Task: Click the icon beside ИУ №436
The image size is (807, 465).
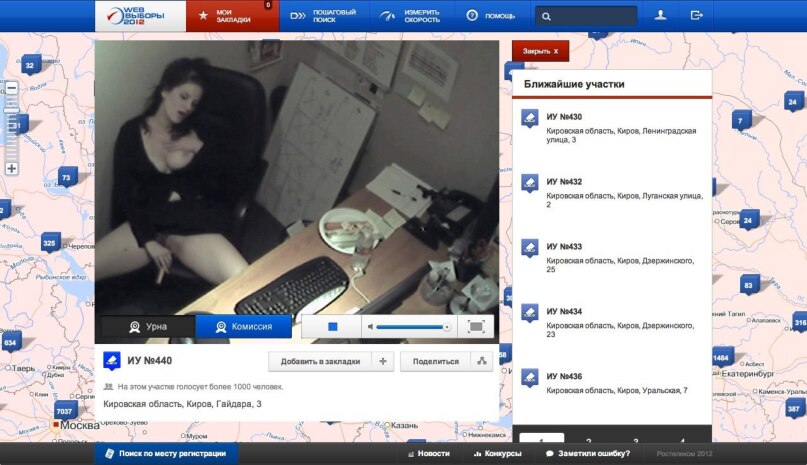Action: point(530,378)
